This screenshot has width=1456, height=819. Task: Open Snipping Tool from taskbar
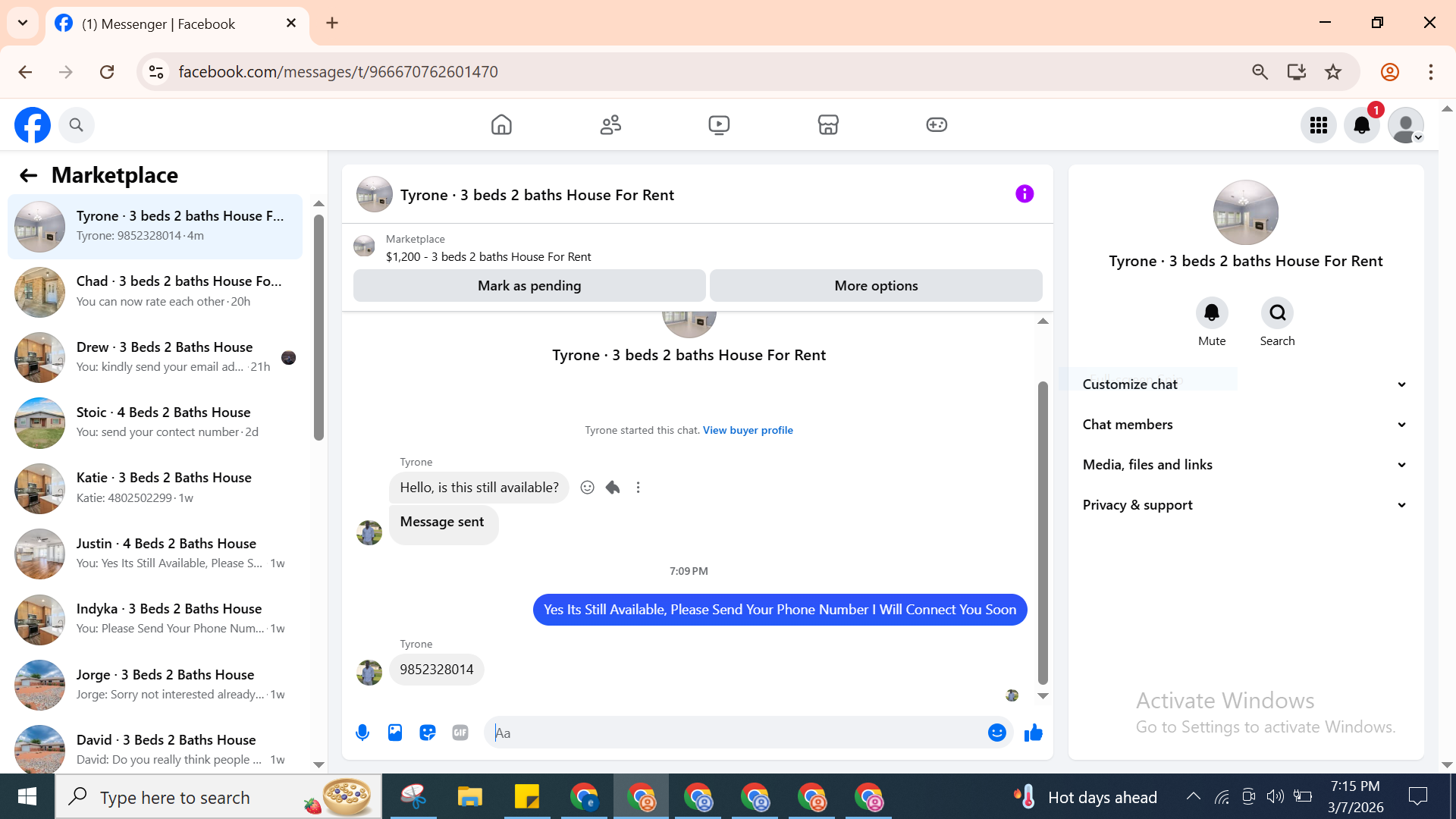(x=413, y=797)
